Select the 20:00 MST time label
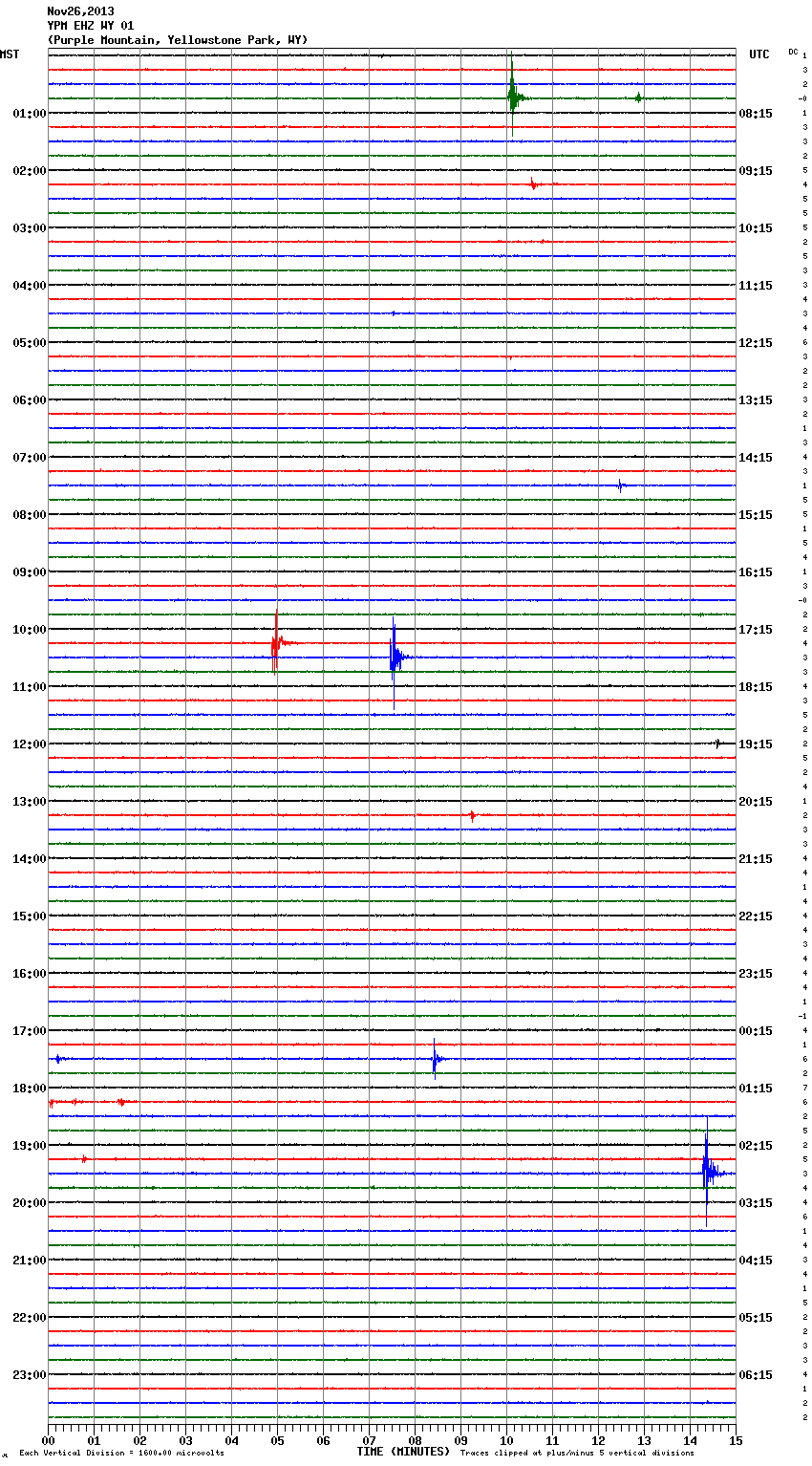This screenshot has height=1466, width=812. coord(29,1202)
